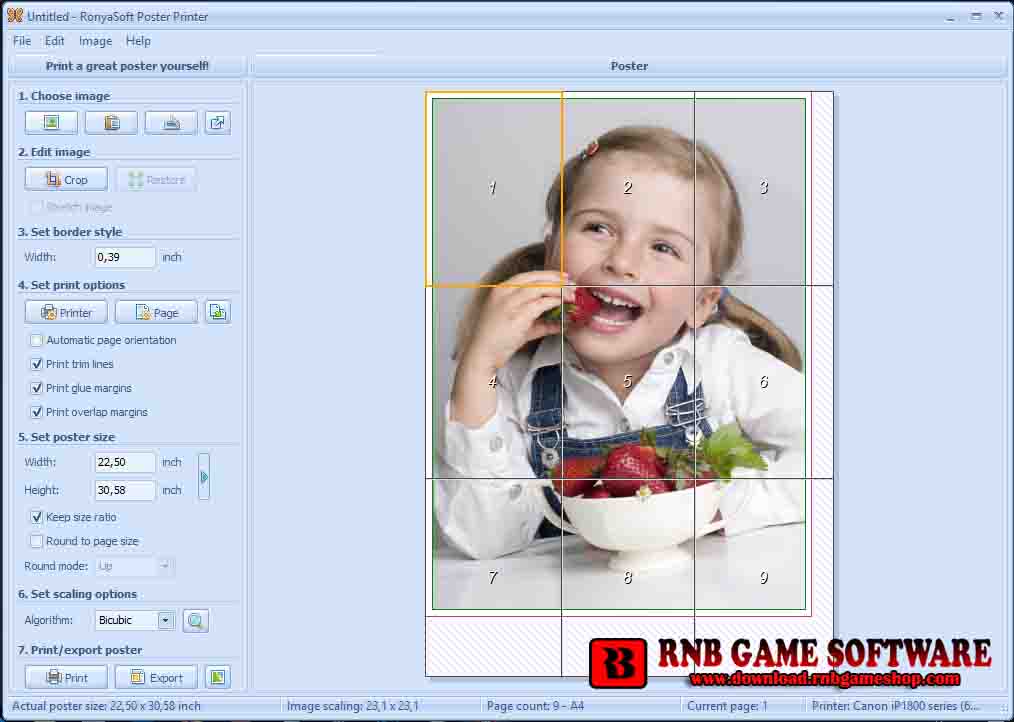The image size is (1014, 722).
Task: Click the '4. Set print options' heading
Action: [71, 285]
